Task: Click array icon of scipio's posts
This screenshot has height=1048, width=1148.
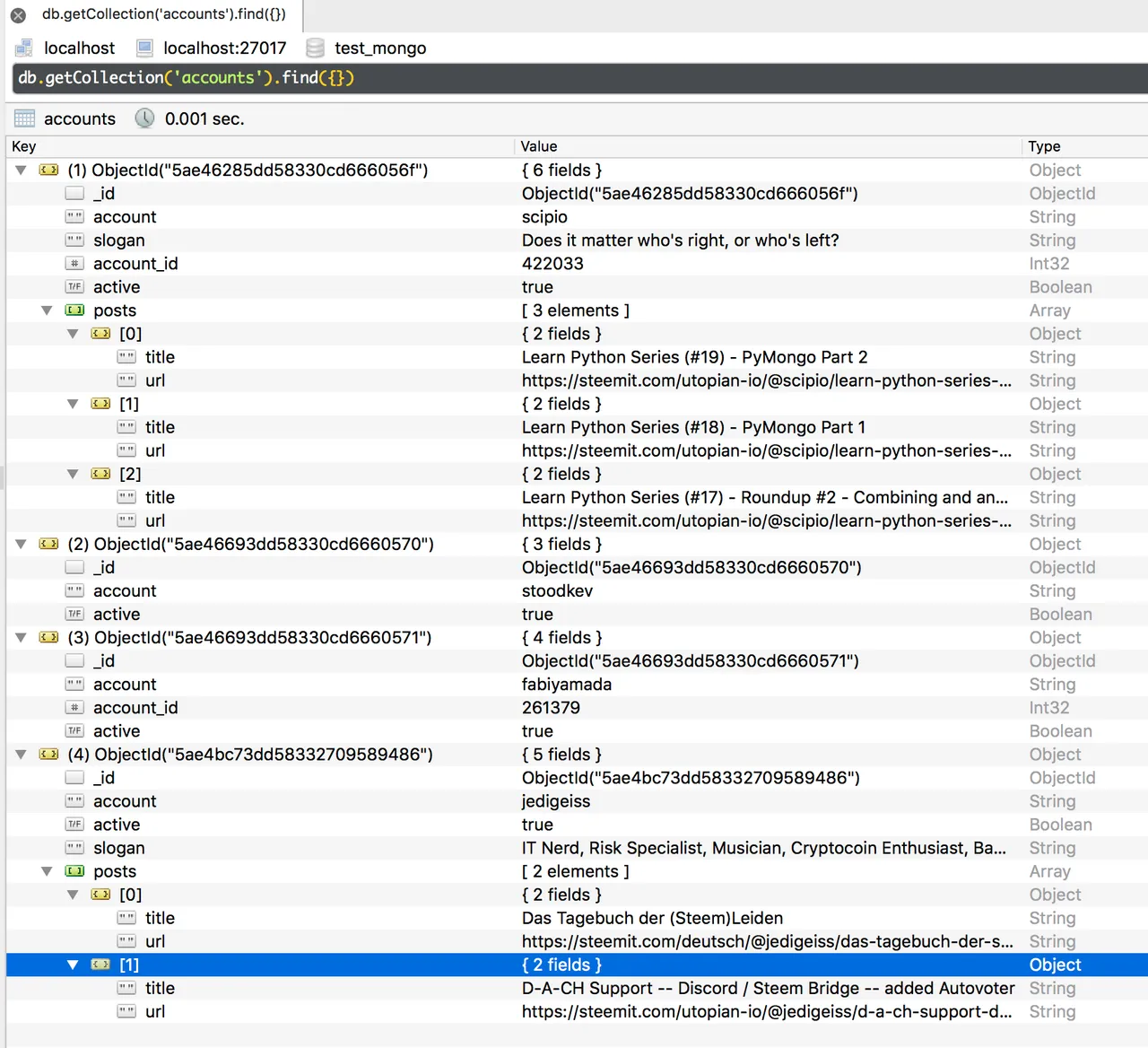Action: pos(74,310)
